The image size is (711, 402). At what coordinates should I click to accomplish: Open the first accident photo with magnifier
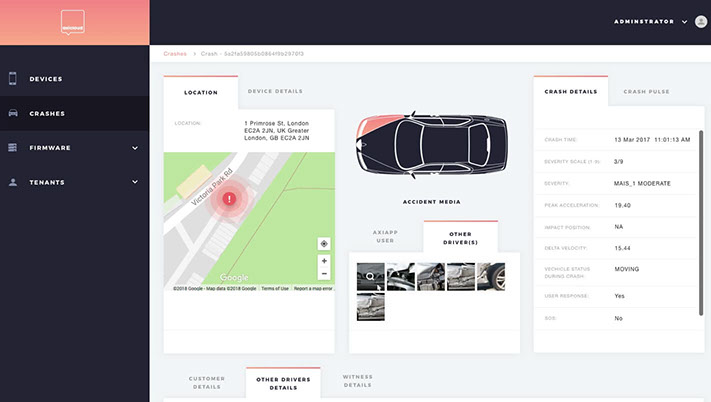tap(370, 276)
